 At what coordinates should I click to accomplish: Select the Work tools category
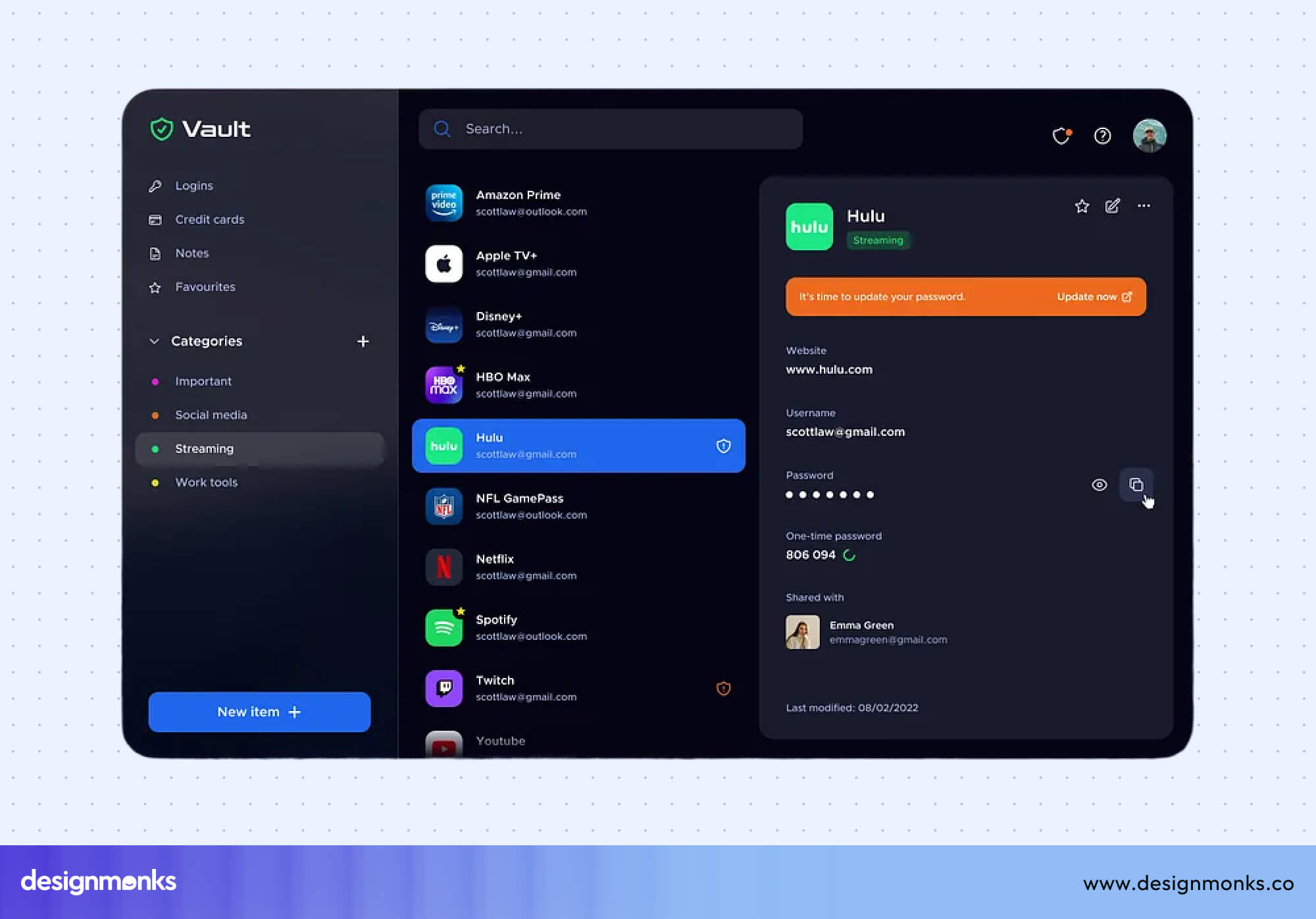206,483
